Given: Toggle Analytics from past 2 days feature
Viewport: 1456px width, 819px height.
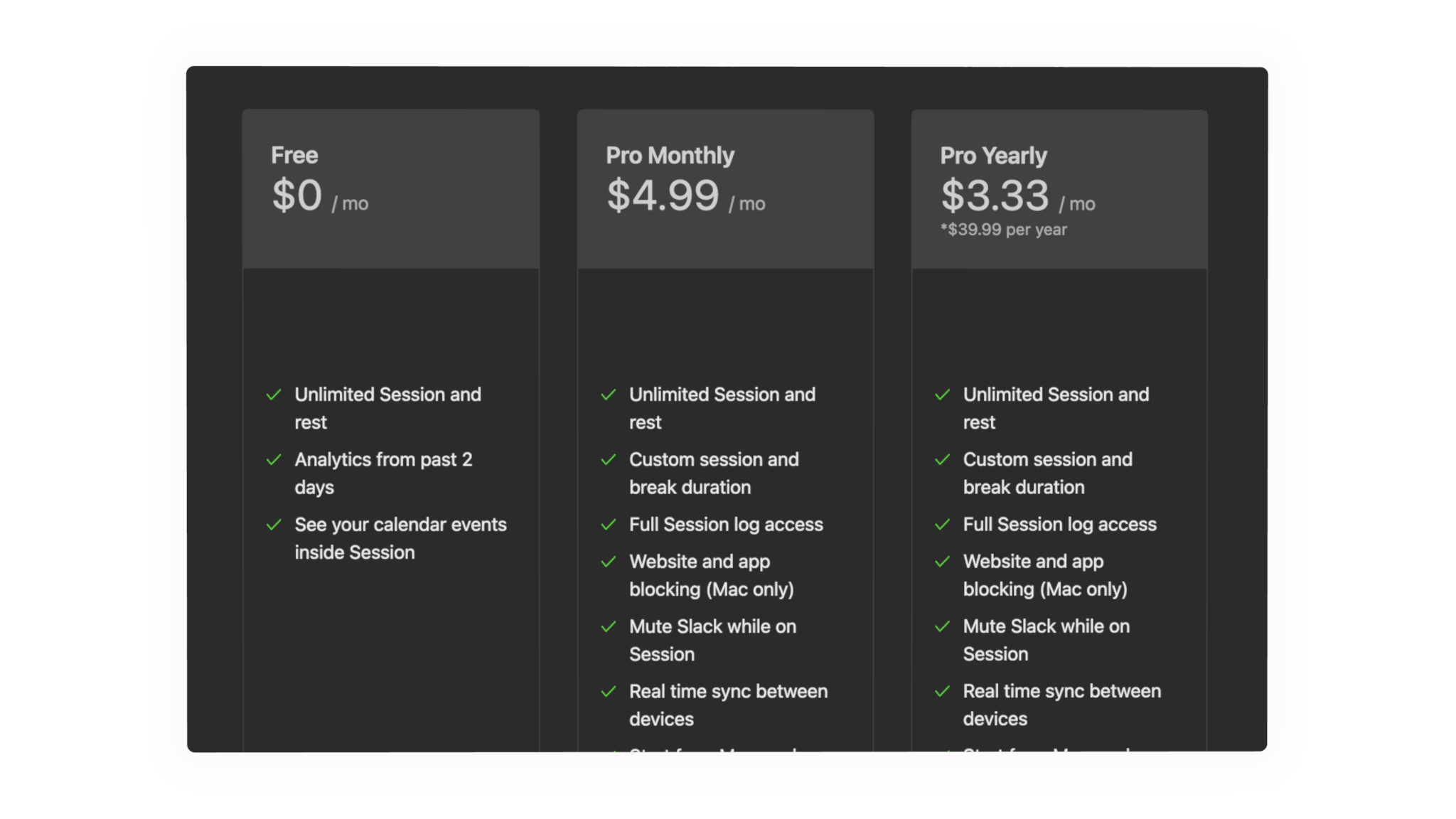Looking at the screenshot, I should [272, 458].
